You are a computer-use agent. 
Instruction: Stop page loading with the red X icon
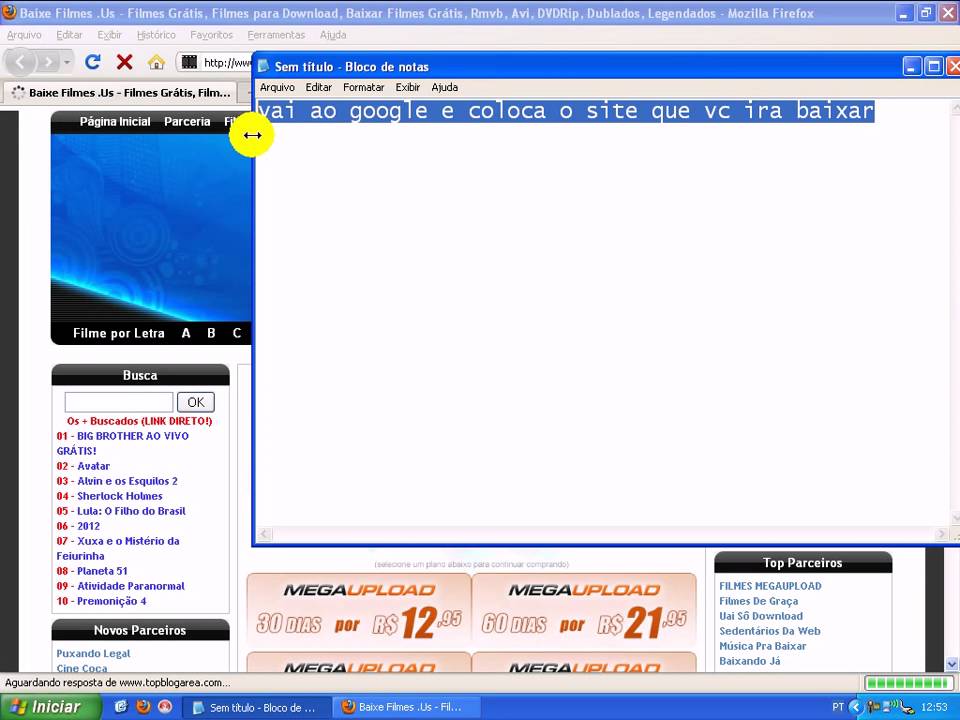pos(124,62)
